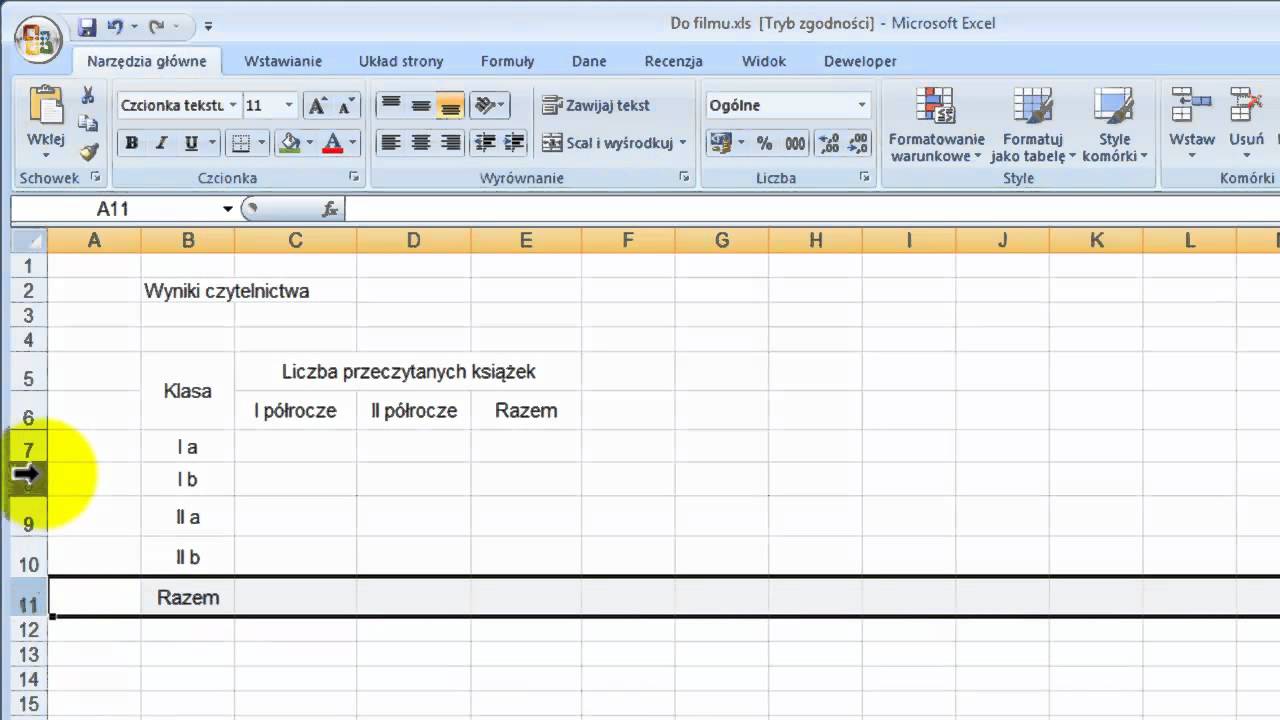Switch to the Układ strony tab
The image size is (1280, 720).
[x=401, y=61]
